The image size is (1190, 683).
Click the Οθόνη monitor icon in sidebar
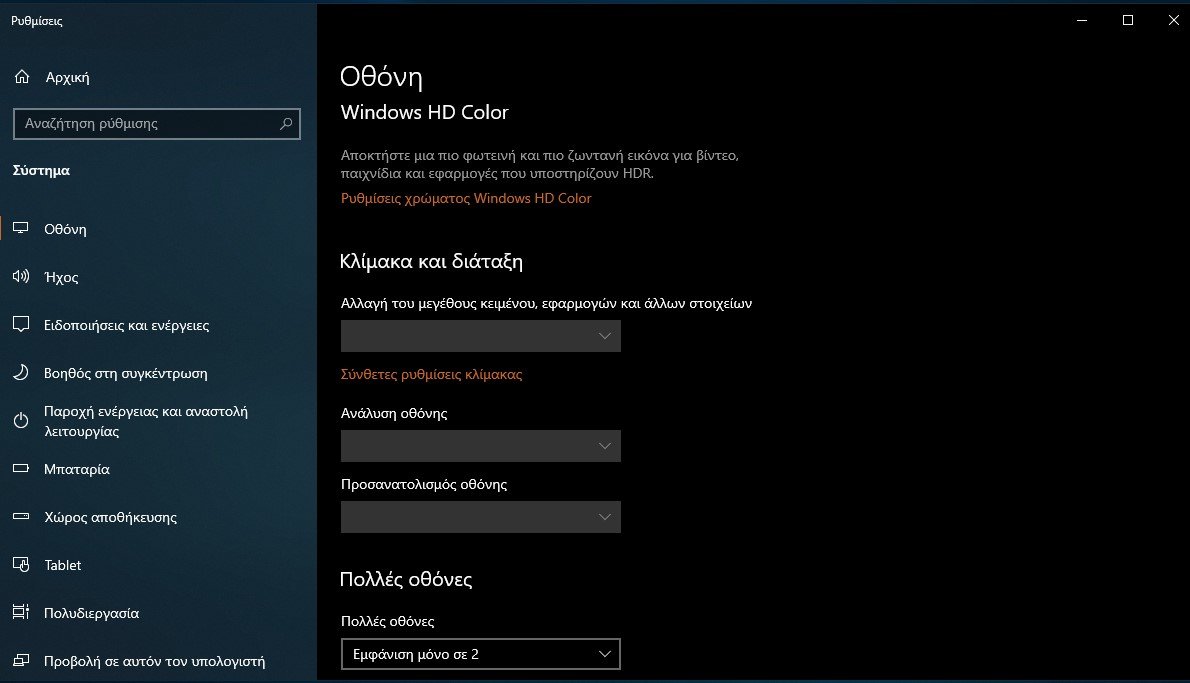pos(20,229)
